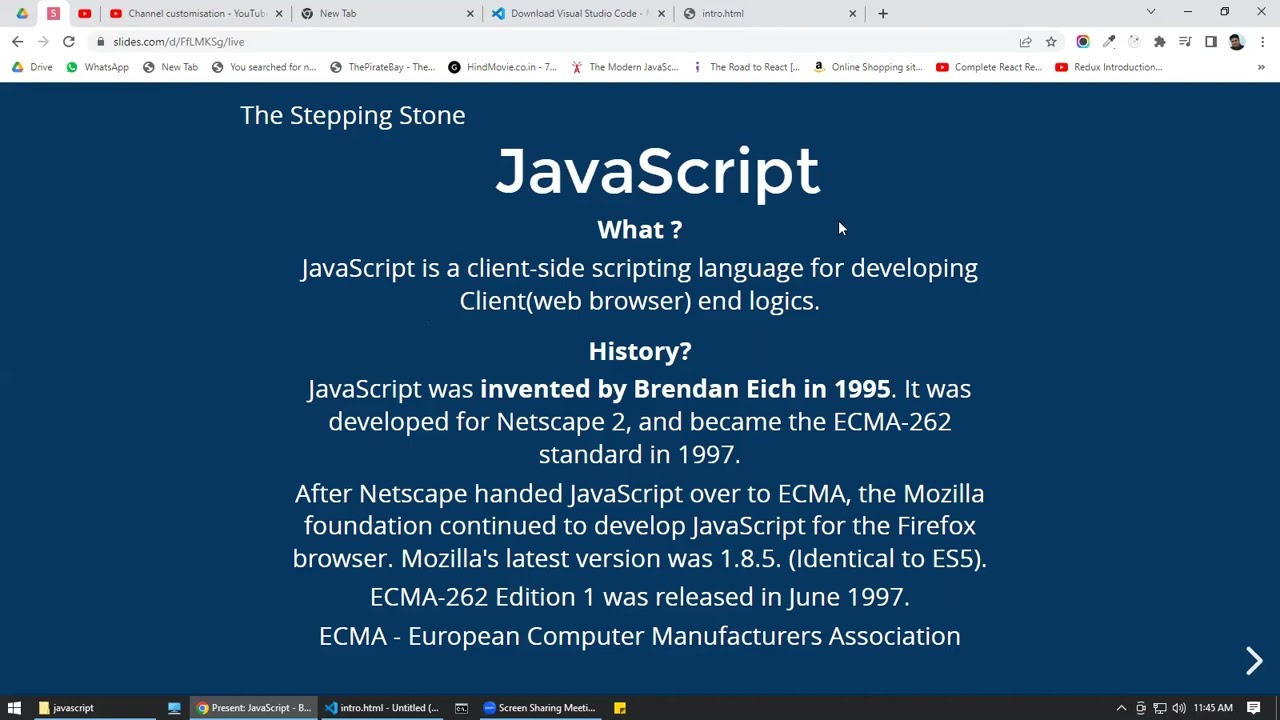
Task: Close the Channel customisation tab
Action: pos(279,13)
